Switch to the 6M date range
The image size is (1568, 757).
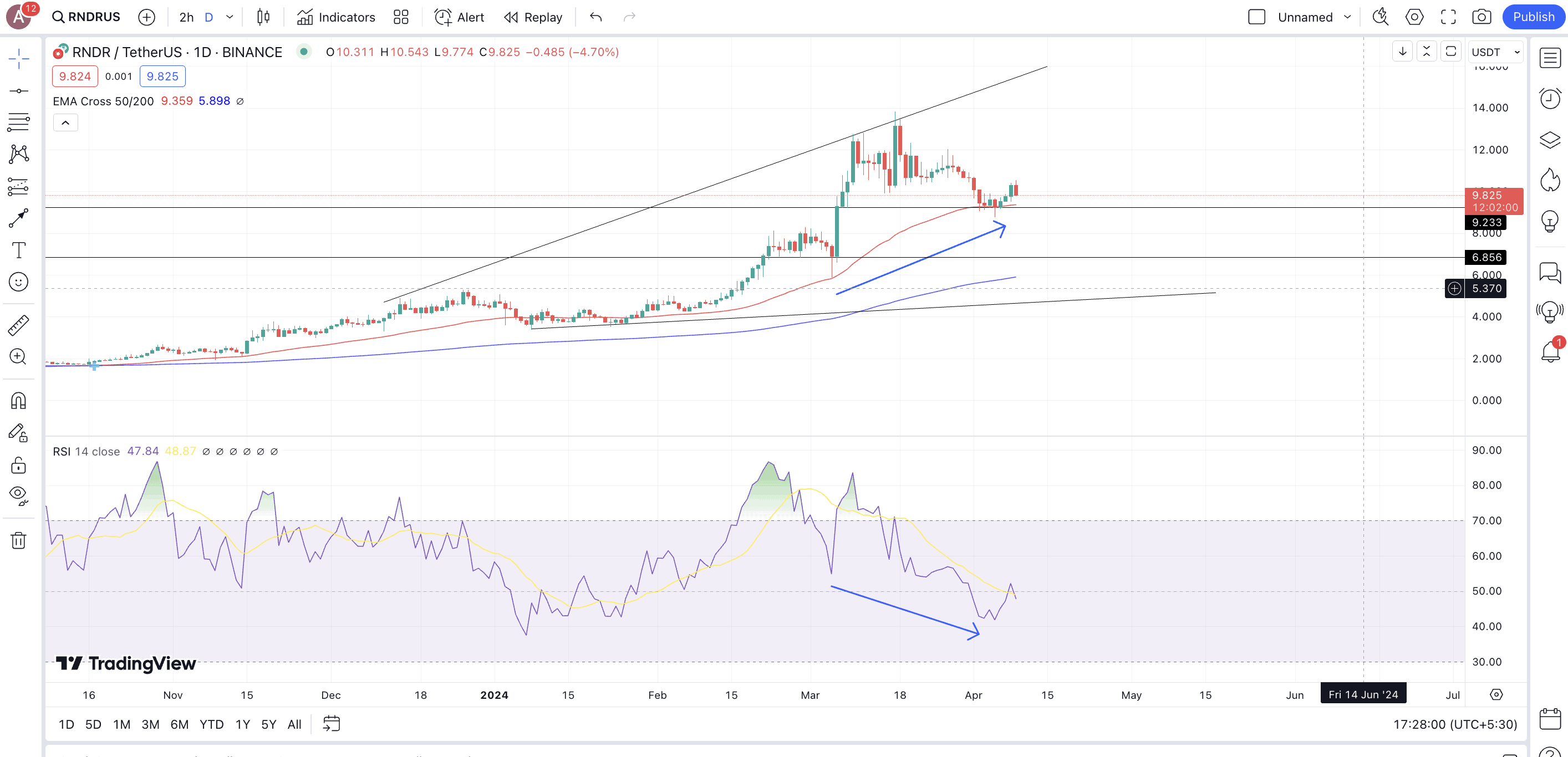click(x=179, y=724)
